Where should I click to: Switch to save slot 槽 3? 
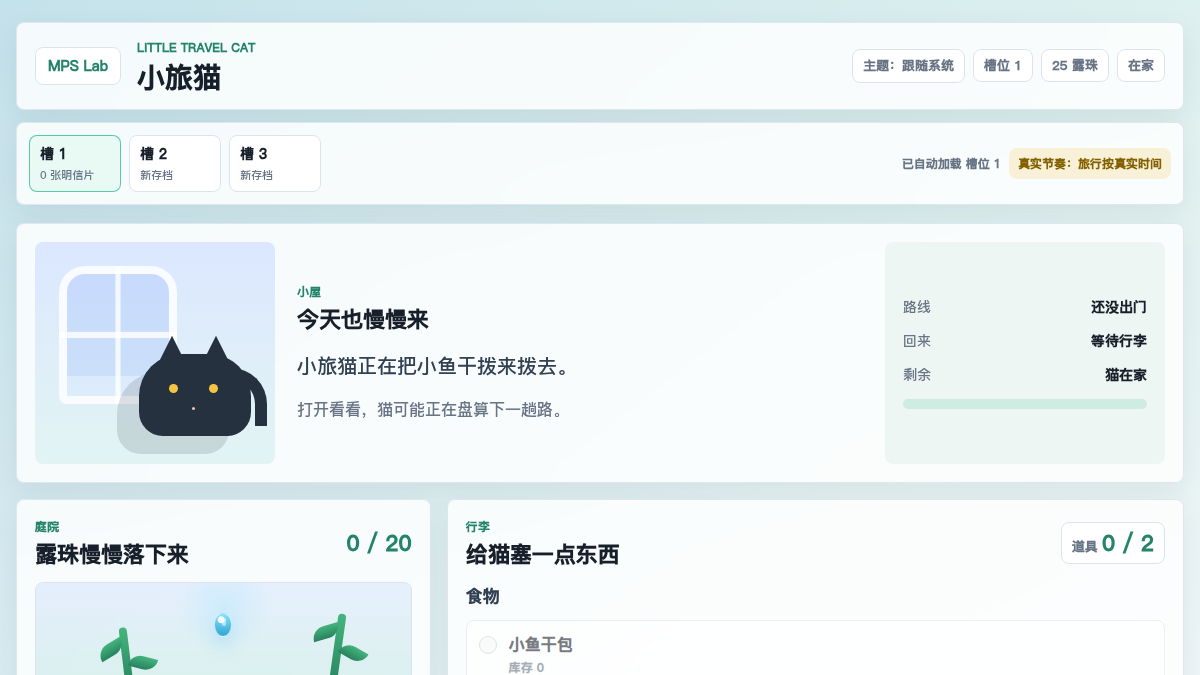pos(275,163)
